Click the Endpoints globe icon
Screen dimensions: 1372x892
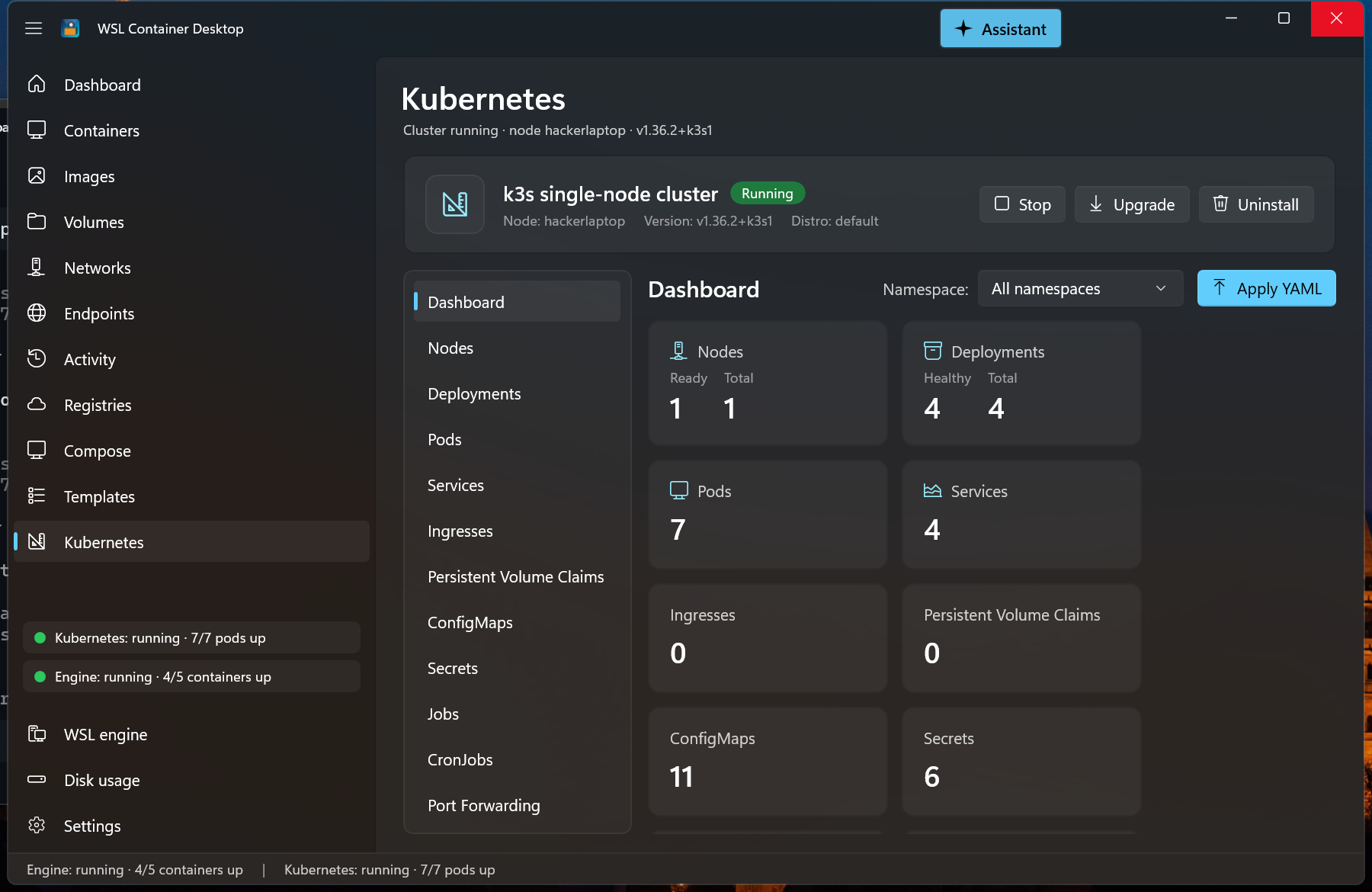pyautogui.click(x=37, y=313)
